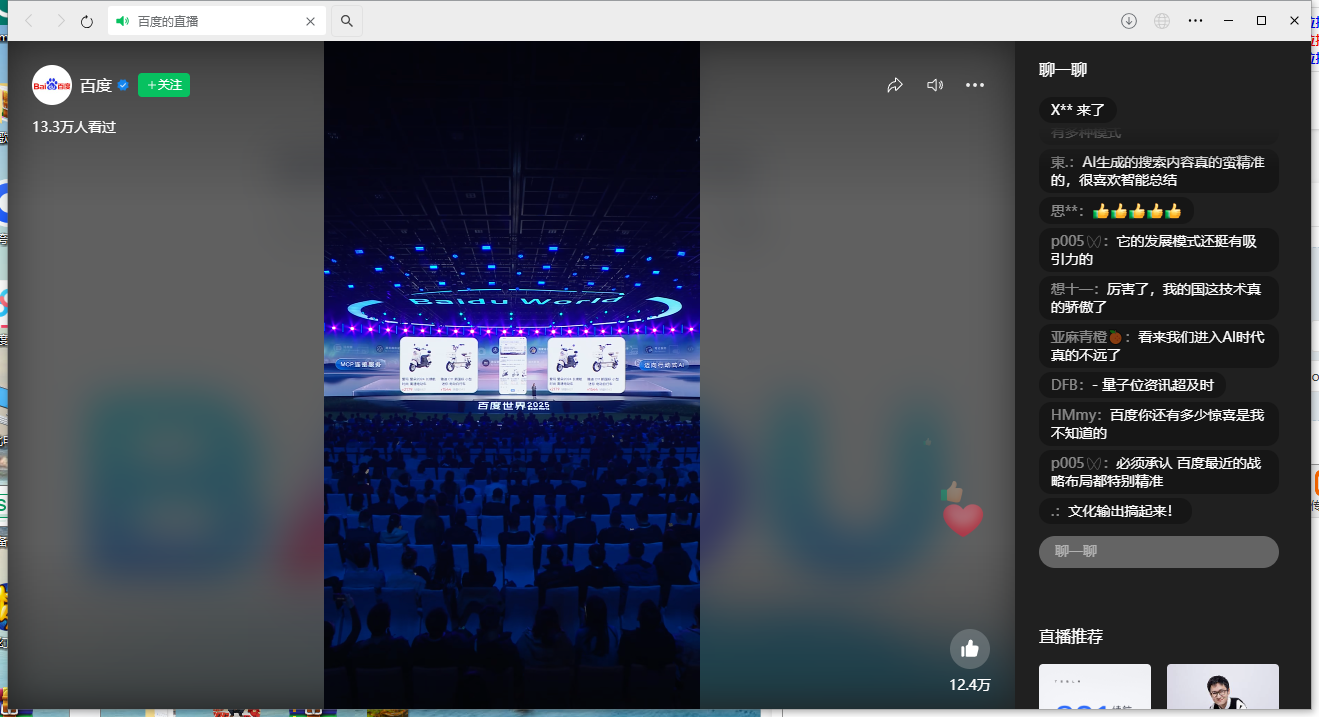Open the recommended stream with man in glasses
1319x717 pixels.
coord(1222,688)
